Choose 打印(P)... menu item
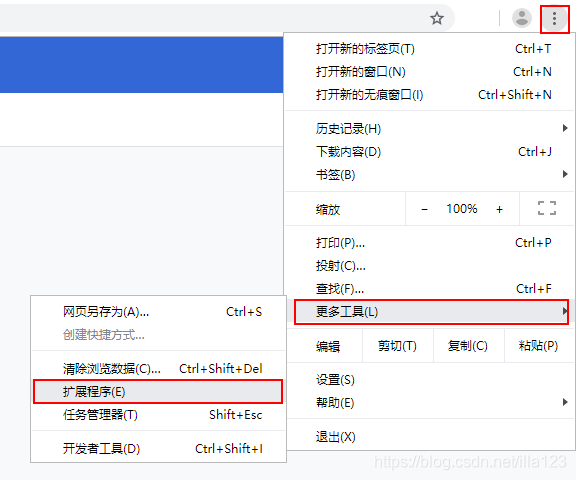This screenshot has width=576, height=480. tap(430, 243)
